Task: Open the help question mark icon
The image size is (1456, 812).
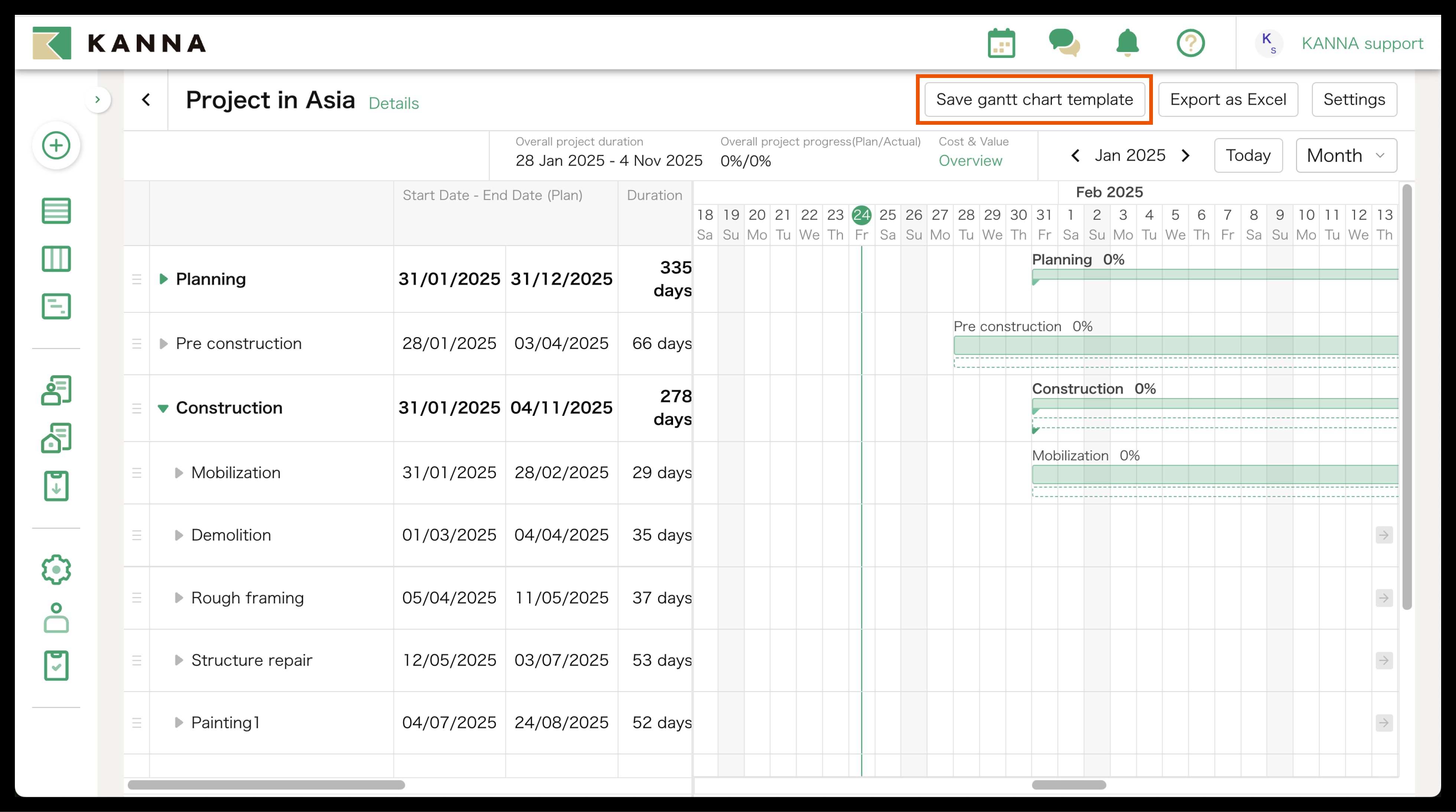Action: tap(1190, 43)
